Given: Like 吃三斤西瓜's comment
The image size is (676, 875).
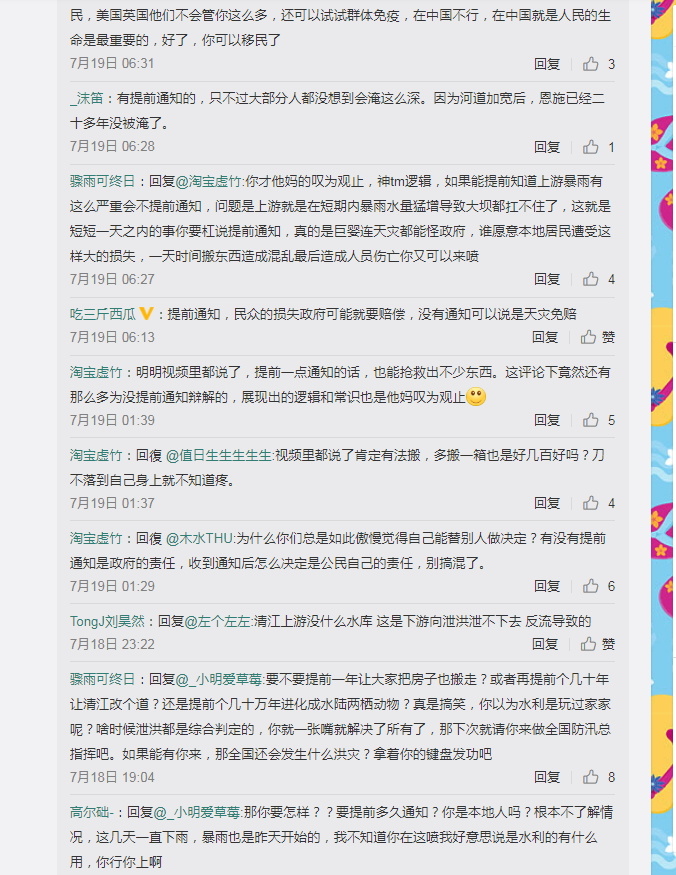Looking at the screenshot, I should click(588, 337).
